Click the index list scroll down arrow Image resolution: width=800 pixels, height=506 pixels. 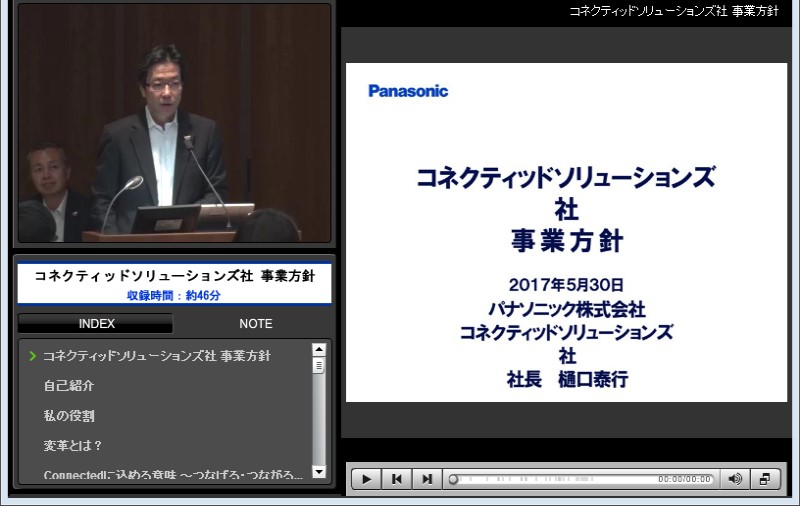(x=319, y=472)
